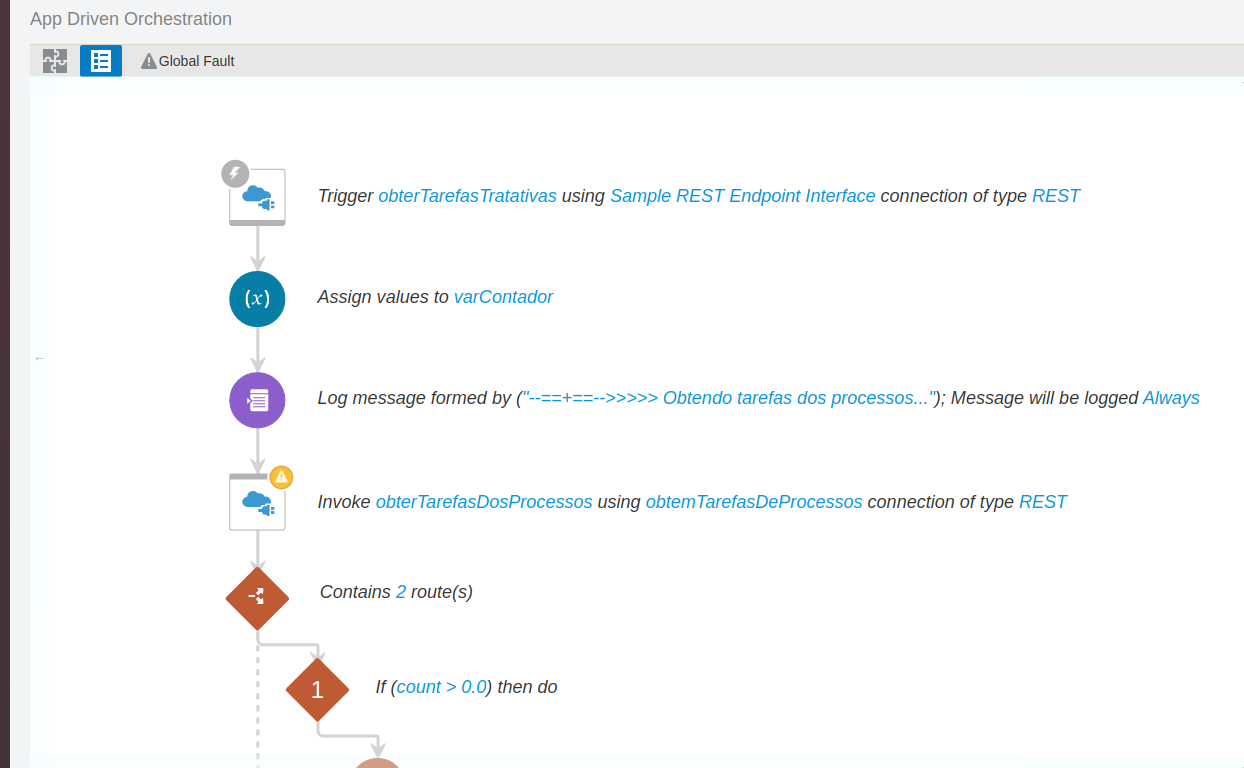Select the pseudo view list icon
The height and width of the screenshot is (768, 1244).
[x=101, y=61]
